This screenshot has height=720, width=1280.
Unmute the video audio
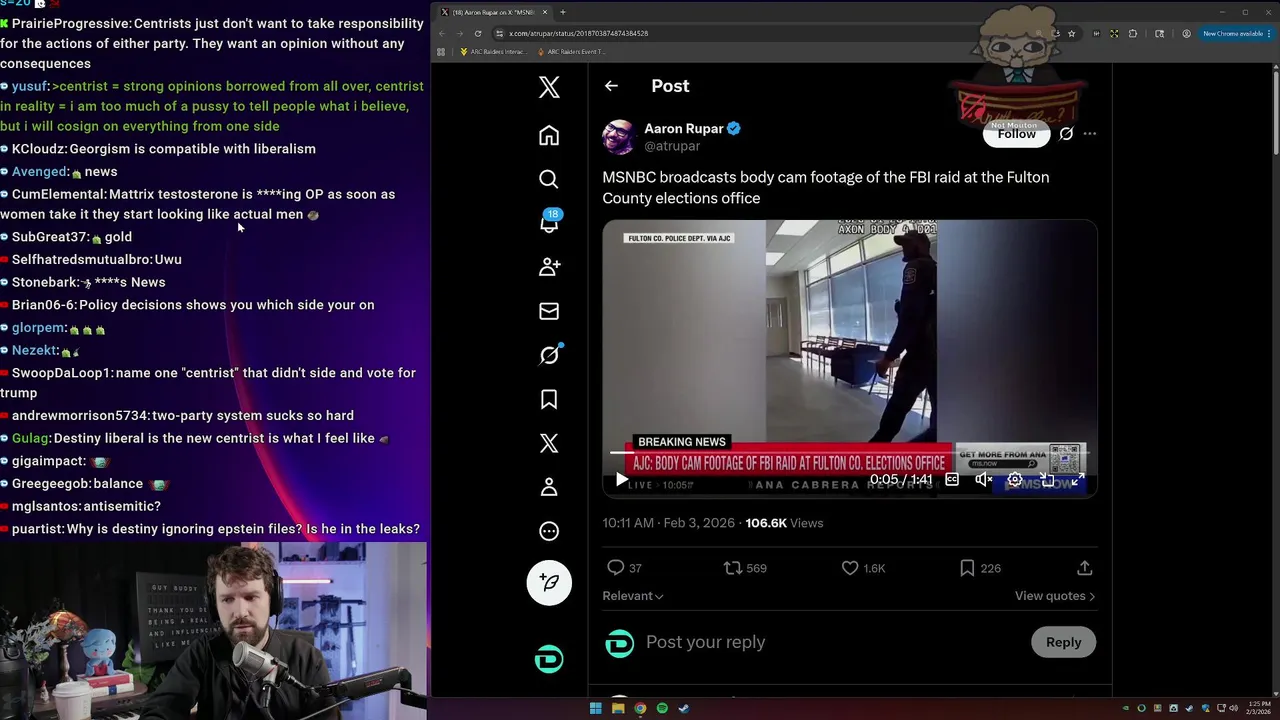pos(984,480)
